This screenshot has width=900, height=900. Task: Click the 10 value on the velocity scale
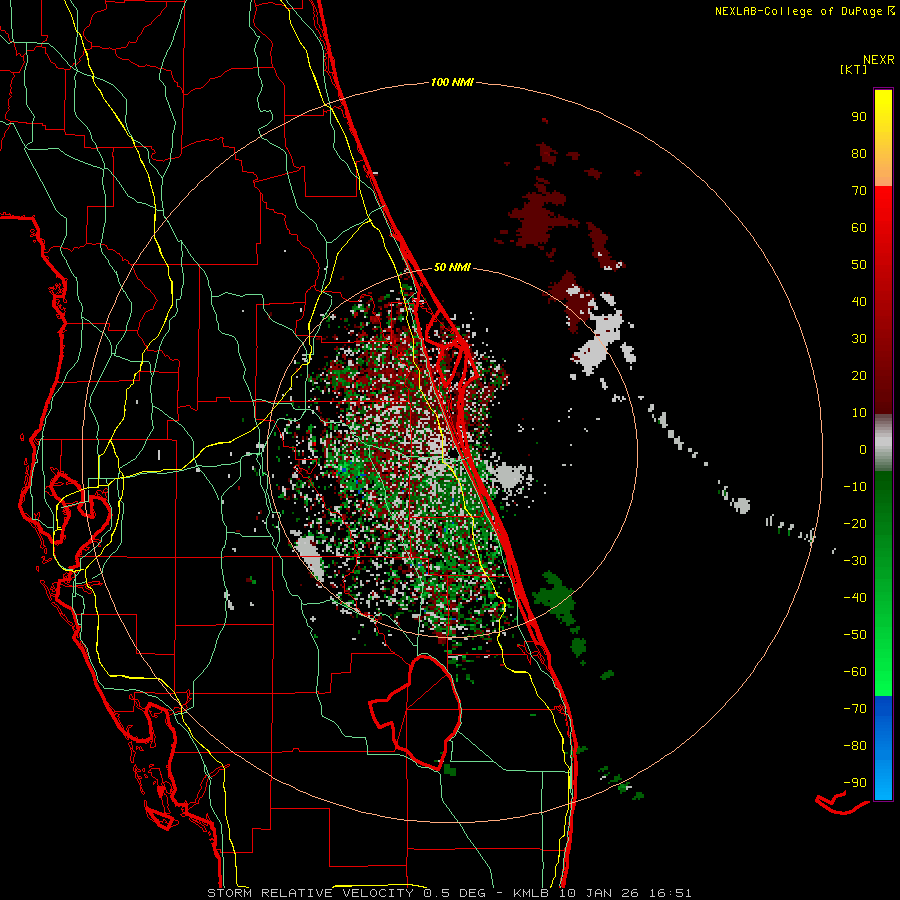(859, 413)
